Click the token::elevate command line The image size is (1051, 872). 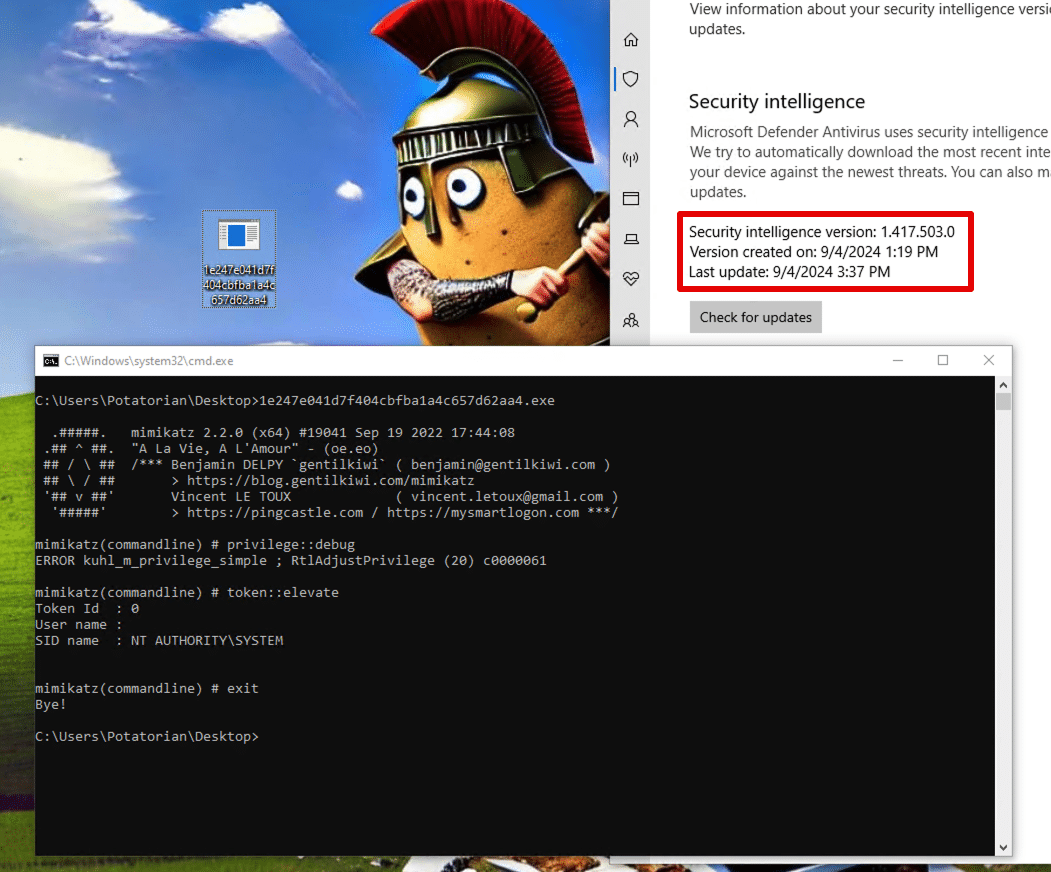(x=187, y=593)
